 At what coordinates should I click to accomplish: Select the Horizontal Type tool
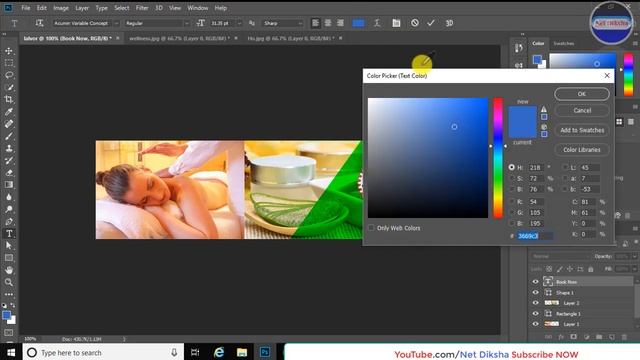(9, 233)
